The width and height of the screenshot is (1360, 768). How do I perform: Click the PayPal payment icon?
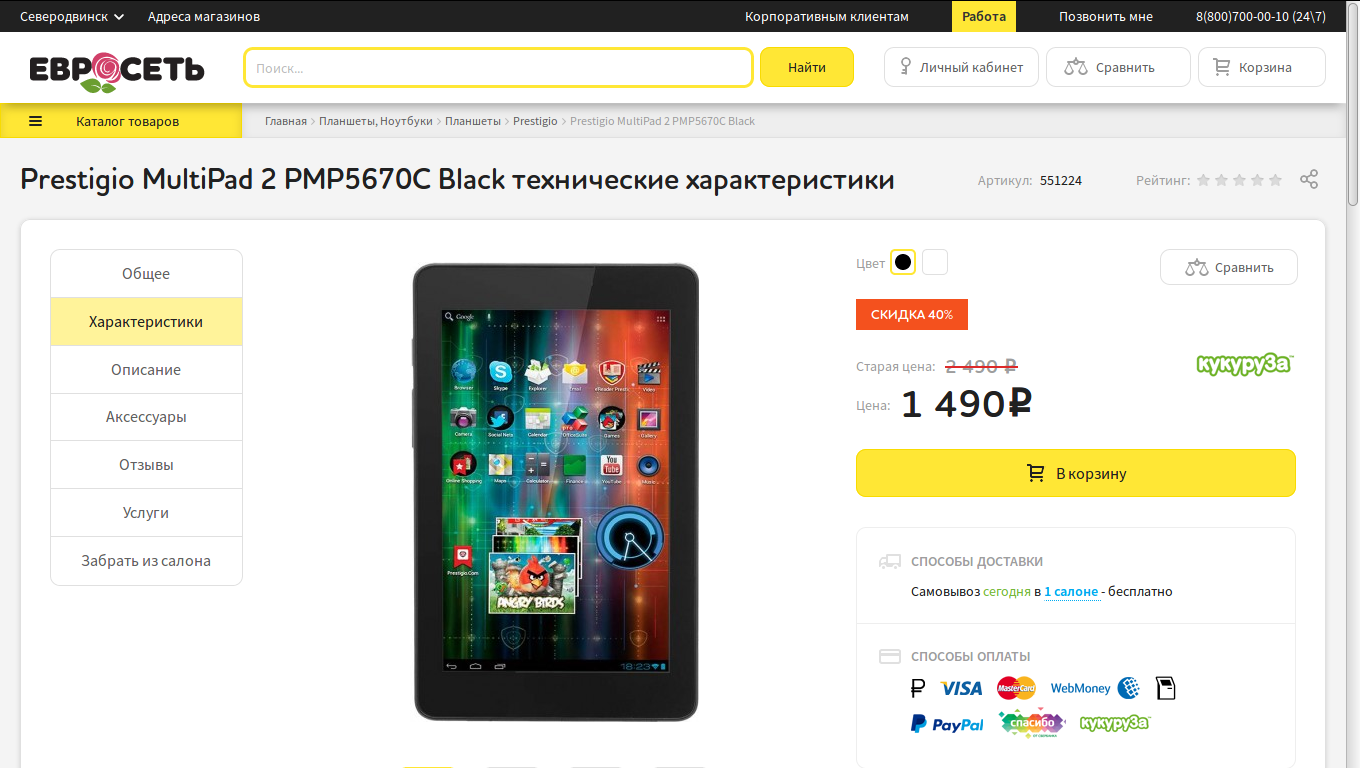point(947,724)
